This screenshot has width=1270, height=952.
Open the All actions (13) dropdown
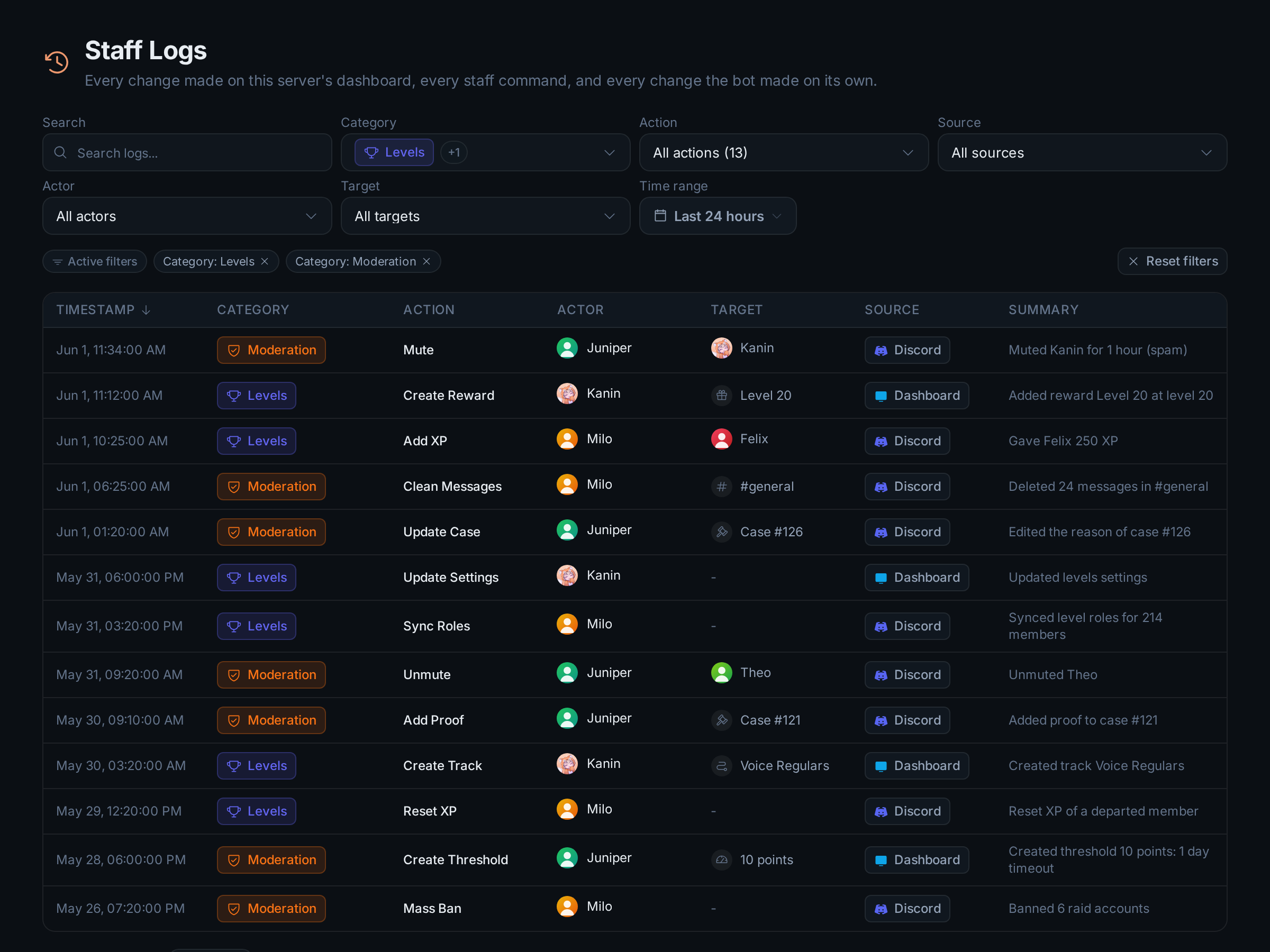pyautogui.click(x=784, y=153)
